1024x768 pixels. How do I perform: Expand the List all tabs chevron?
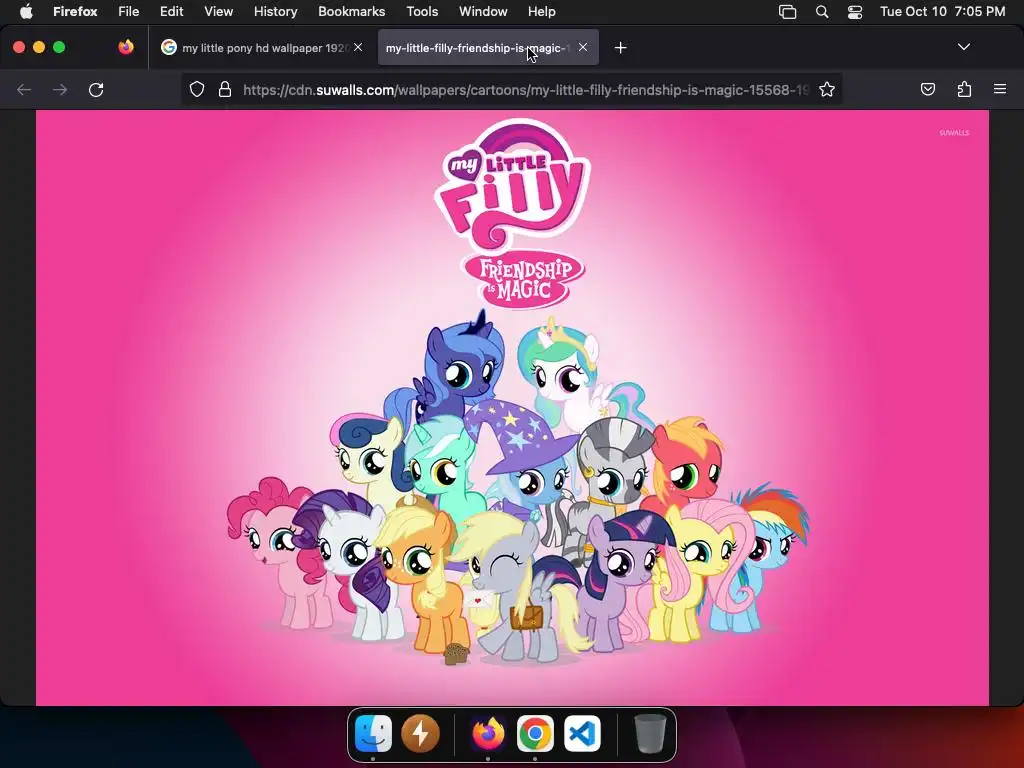click(x=963, y=47)
